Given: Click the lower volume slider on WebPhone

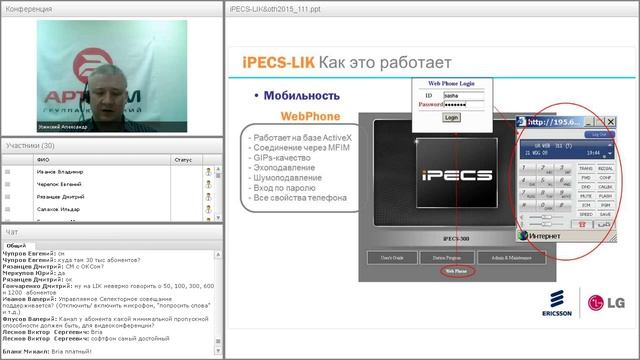Looking at the screenshot, I should 546,224.
